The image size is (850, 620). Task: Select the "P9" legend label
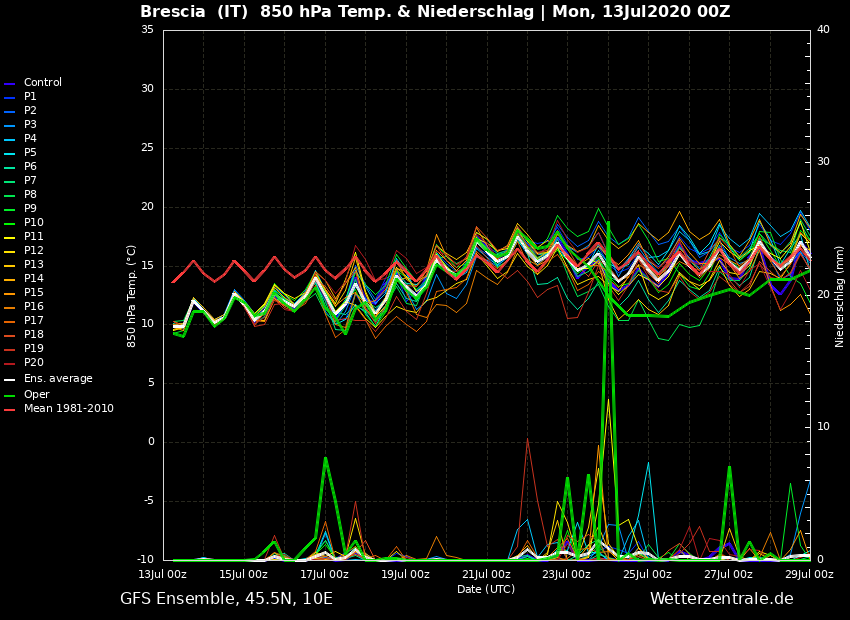click(x=30, y=209)
